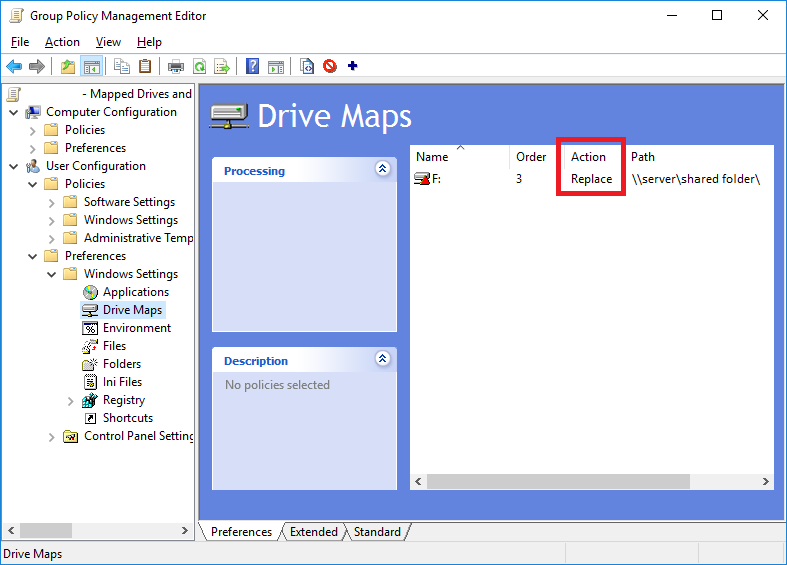The height and width of the screenshot is (565, 787).
Task: Toggle Show/Hide Console Tree toolbar button
Action: pos(92,67)
